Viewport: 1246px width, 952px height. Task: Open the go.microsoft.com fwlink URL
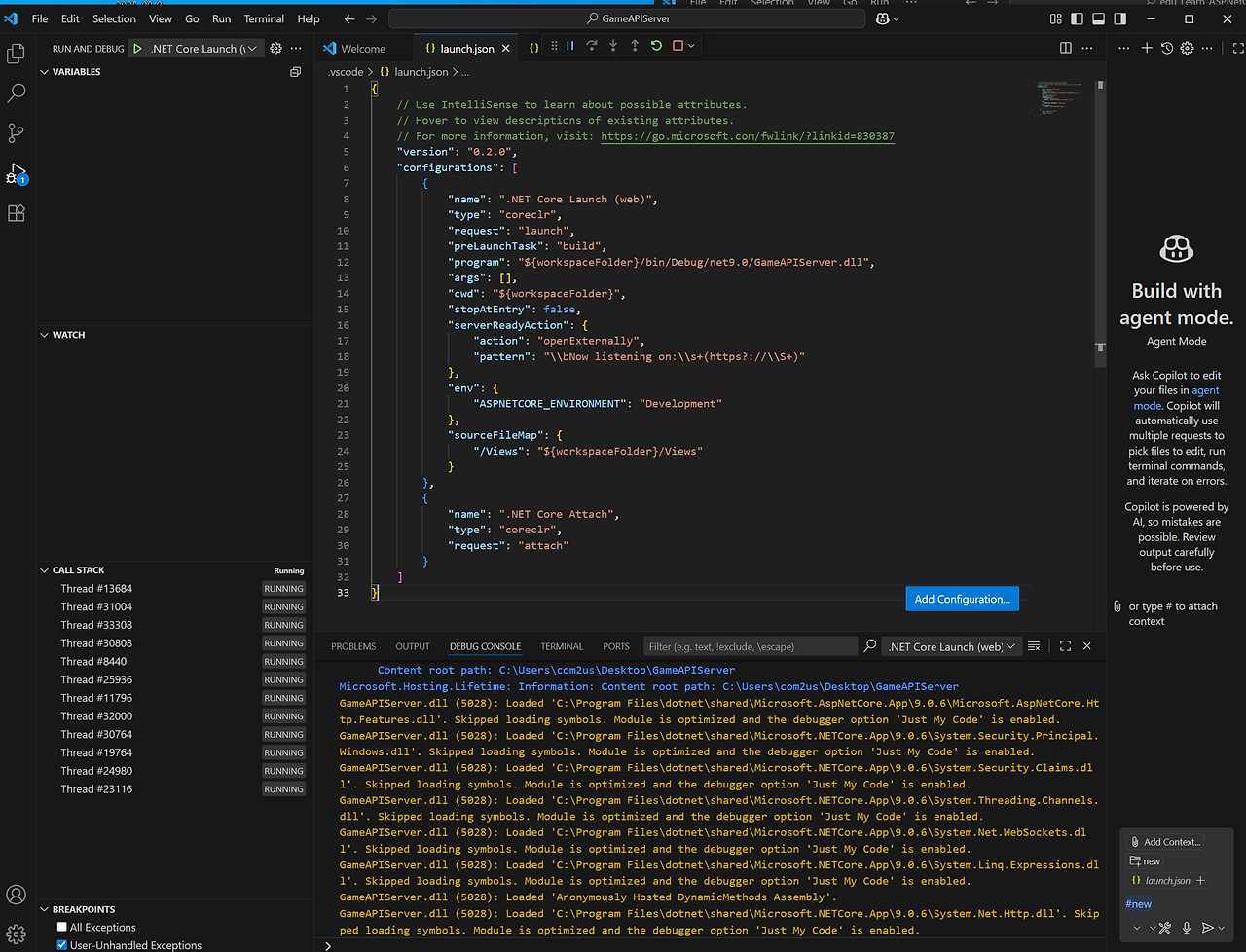(x=748, y=136)
